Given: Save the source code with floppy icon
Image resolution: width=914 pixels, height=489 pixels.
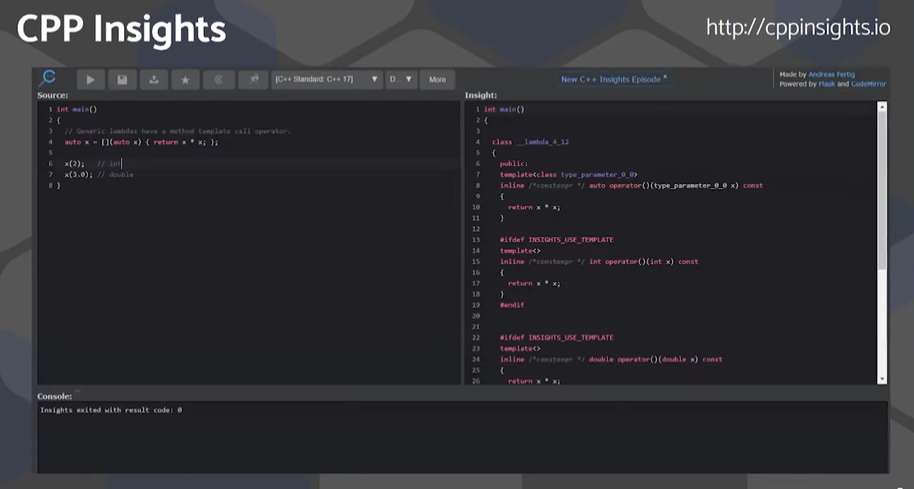Looking at the screenshot, I should [122, 79].
